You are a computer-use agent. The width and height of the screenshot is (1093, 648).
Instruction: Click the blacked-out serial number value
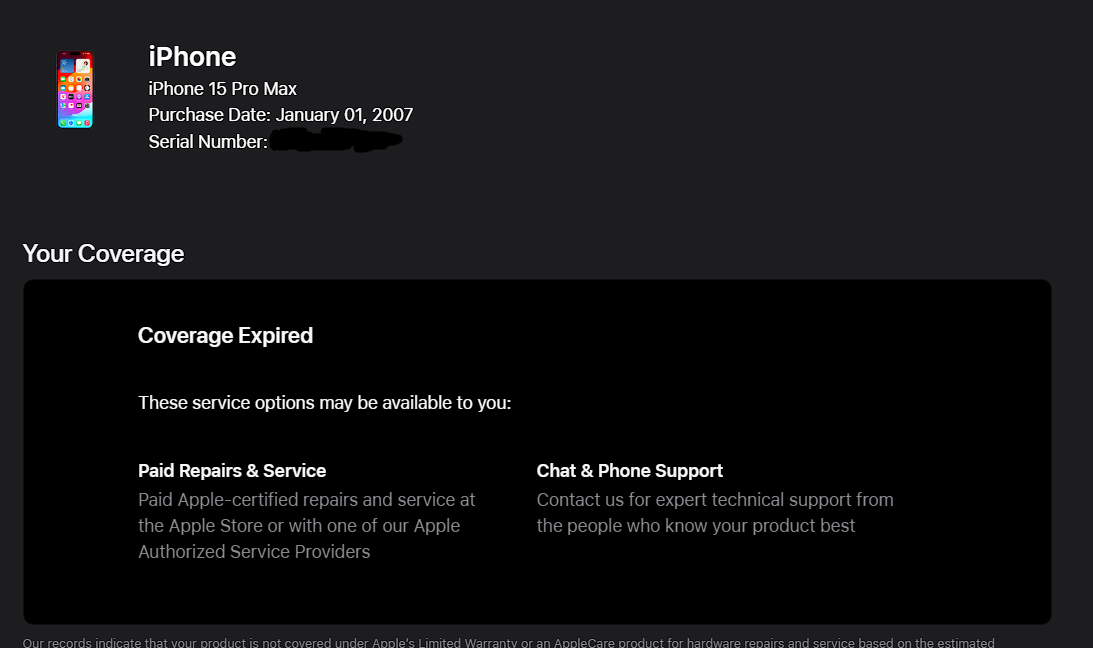coord(335,143)
